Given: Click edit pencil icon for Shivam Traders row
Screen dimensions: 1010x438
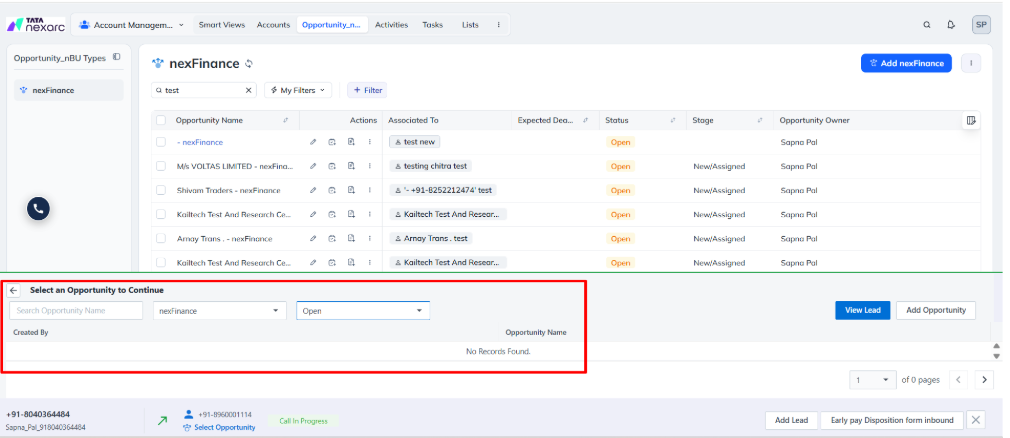Looking at the screenshot, I should tap(313, 190).
